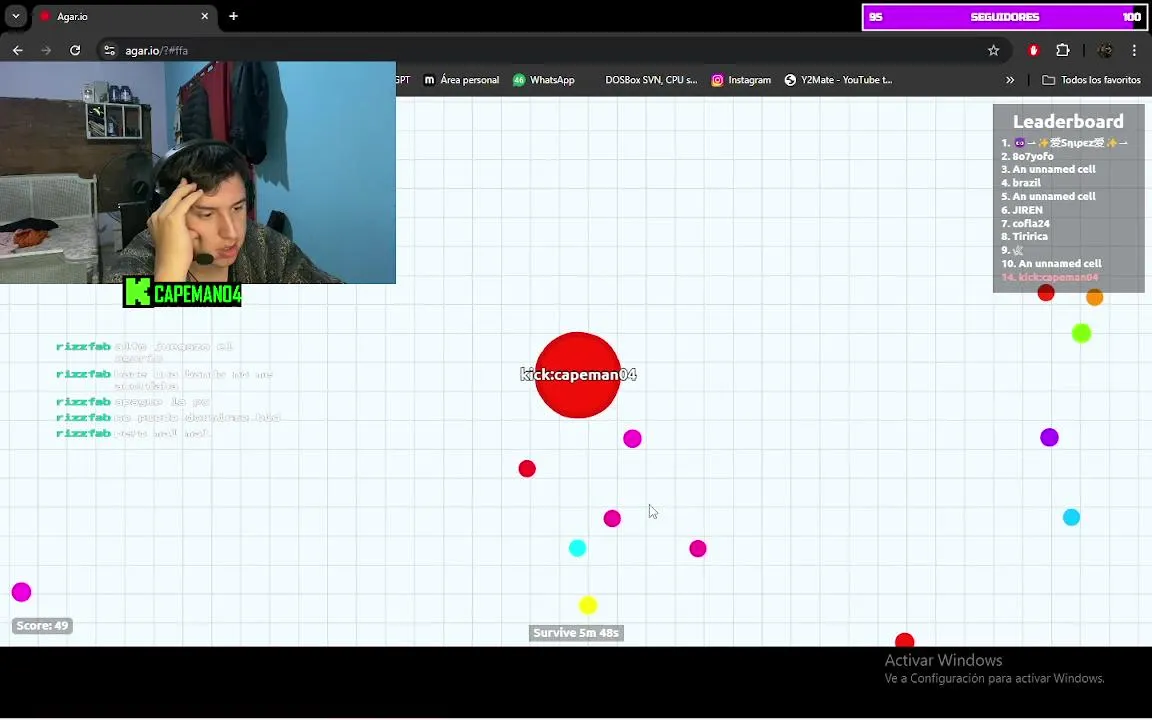Click the Survive 5m 48s label

[x=576, y=633]
